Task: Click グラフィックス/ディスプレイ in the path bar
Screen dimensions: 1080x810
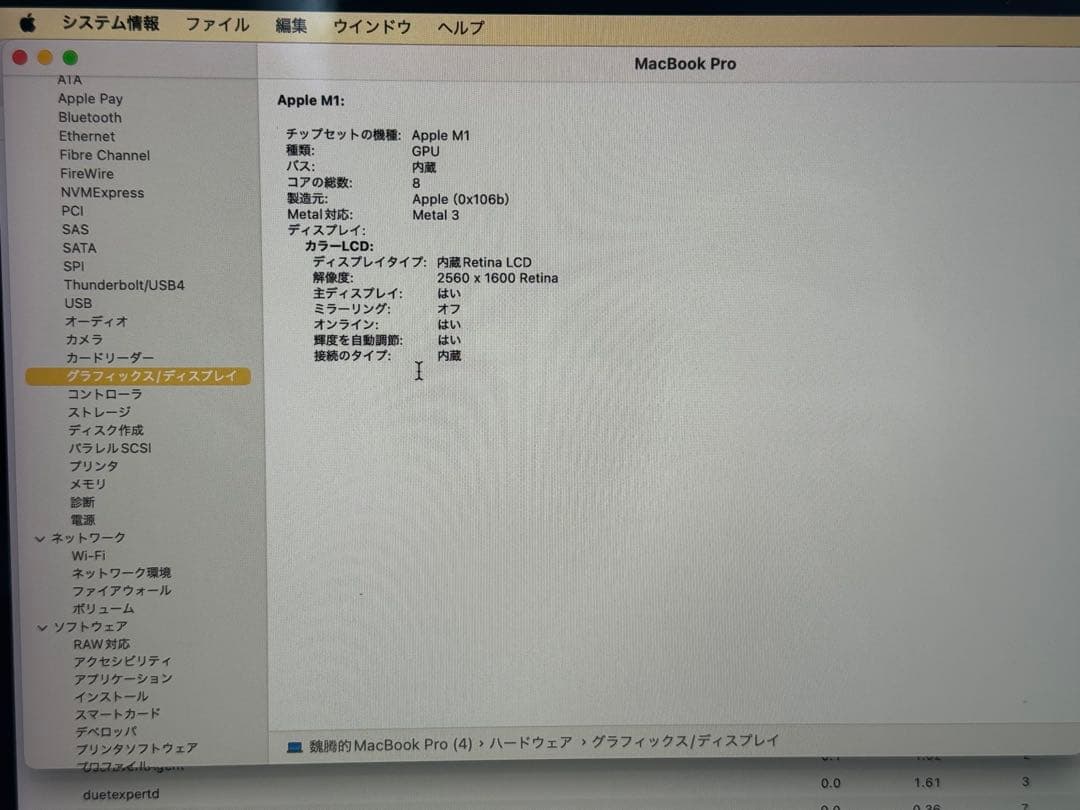Action: [x=685, y=740]
